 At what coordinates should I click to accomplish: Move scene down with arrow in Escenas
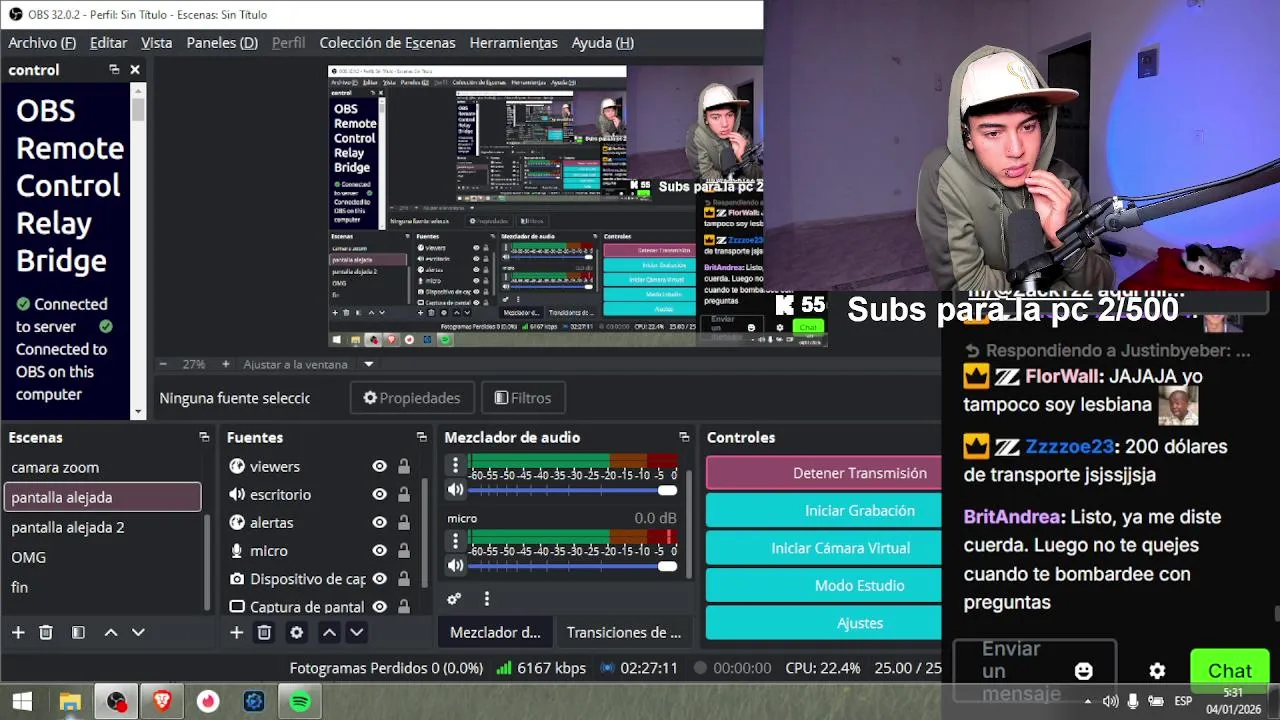138,632
